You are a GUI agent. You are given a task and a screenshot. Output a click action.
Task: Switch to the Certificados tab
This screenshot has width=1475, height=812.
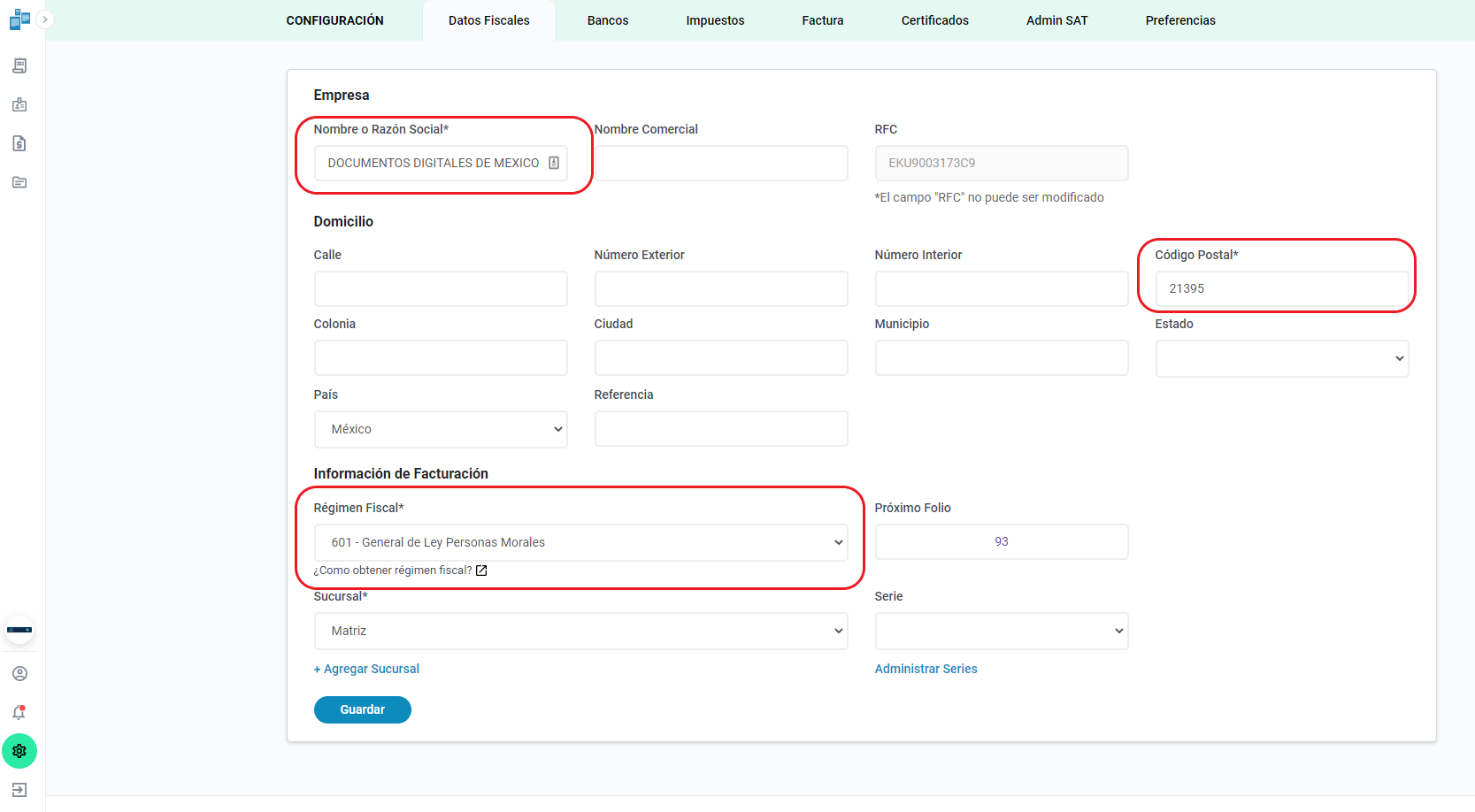935,20
